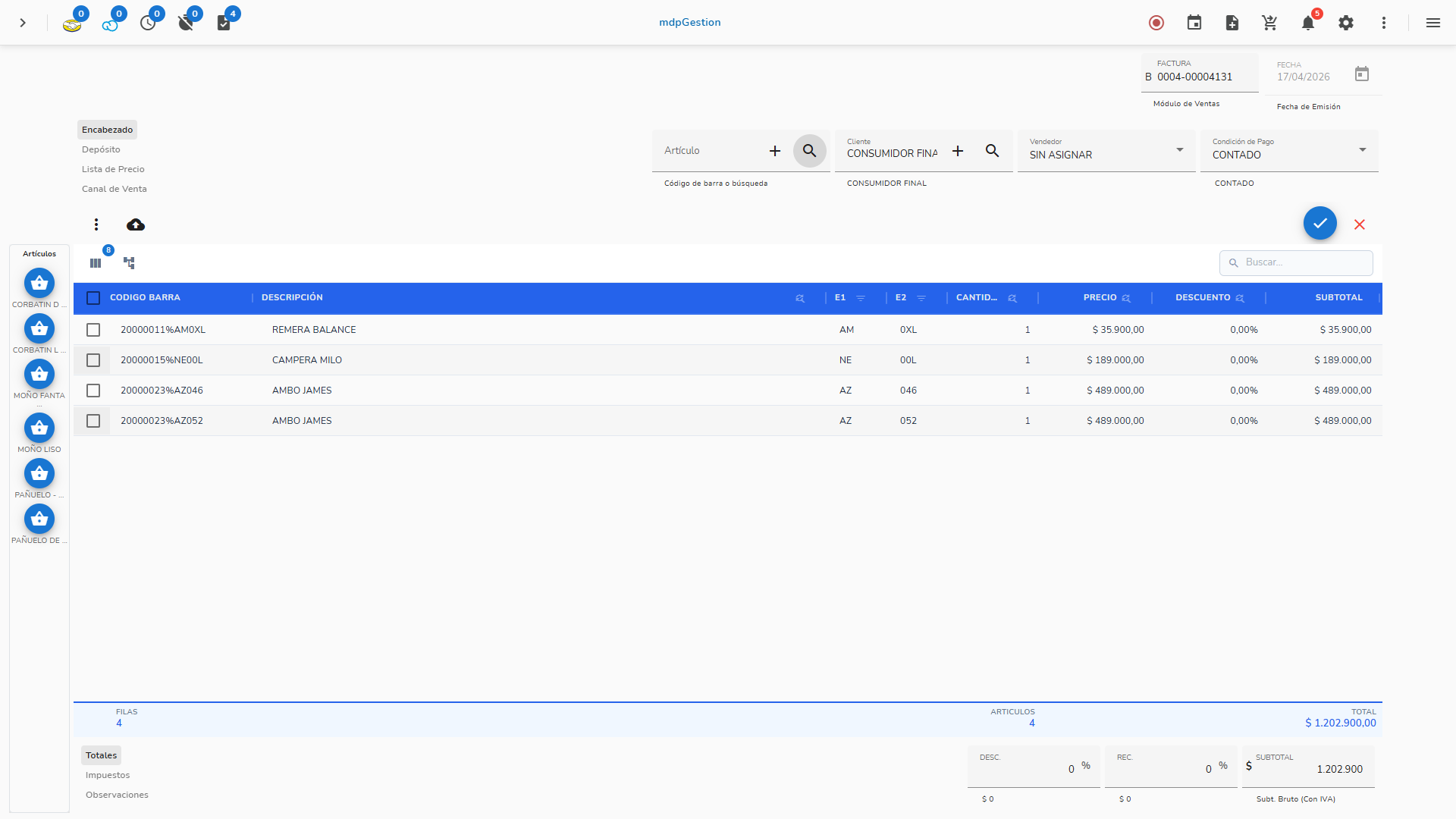The image size is (1456, 819).
Task: Select the CAMPERA MILO row checkbox
Action: click(93, 360)
